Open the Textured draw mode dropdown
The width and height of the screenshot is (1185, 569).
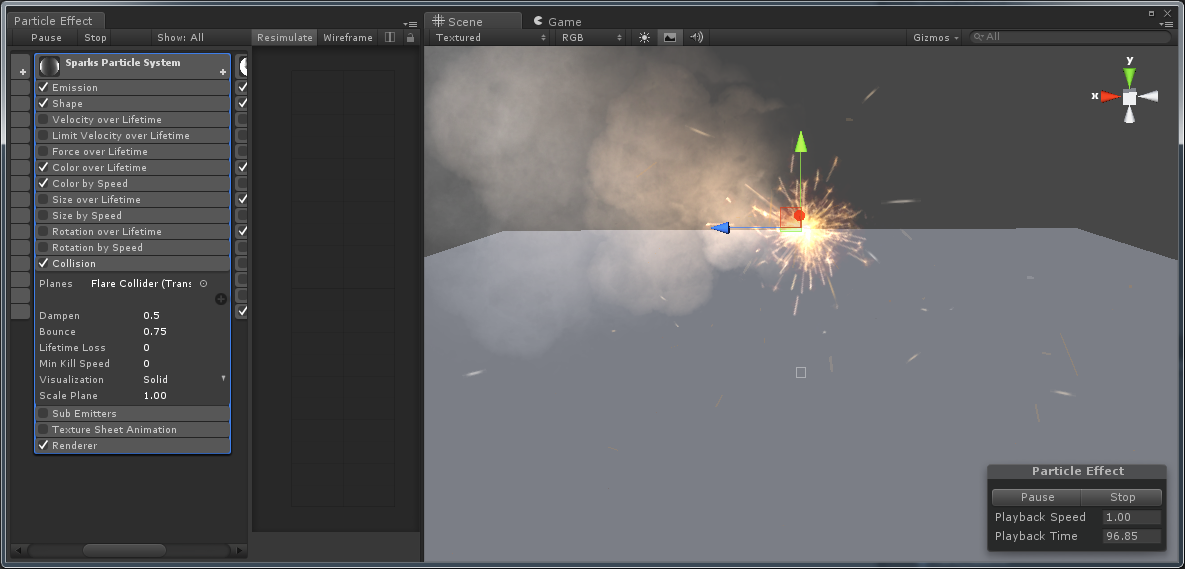pyautogui.click(x=490, y=37)
